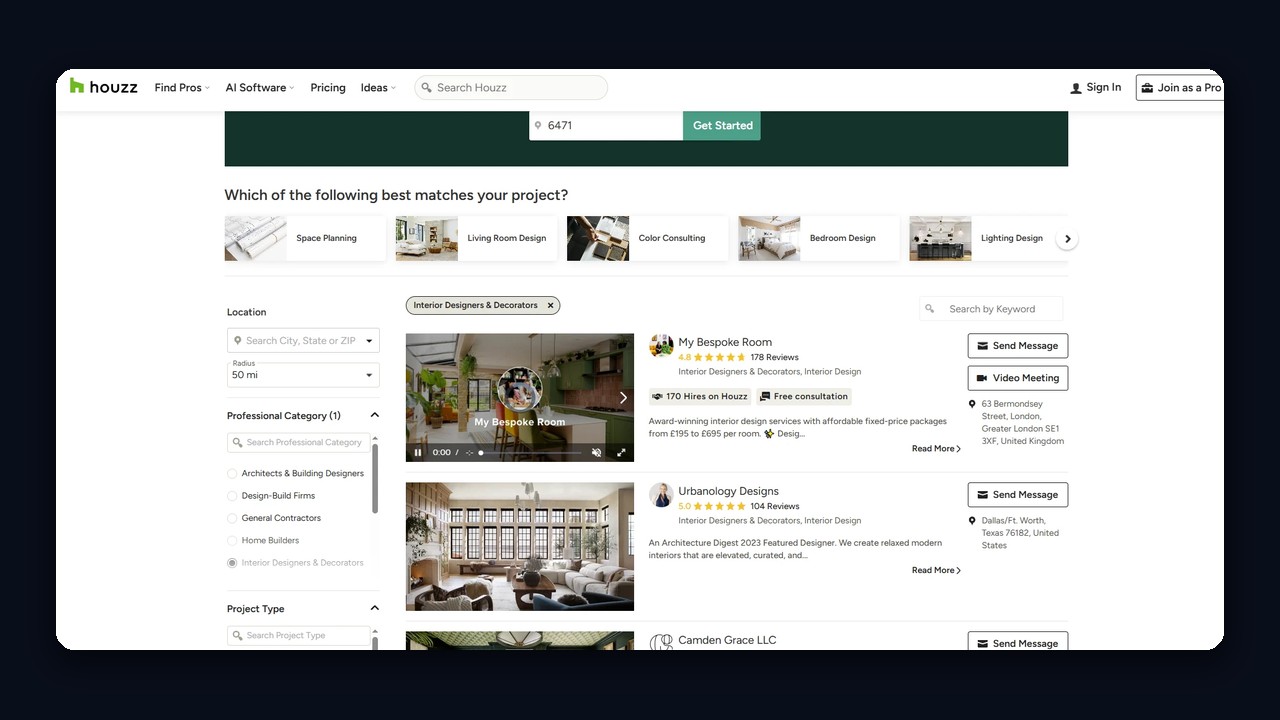Send Message to Camden Grace LLC
This screenshot has width=1280, height=720.
(x=1018, y=642)
